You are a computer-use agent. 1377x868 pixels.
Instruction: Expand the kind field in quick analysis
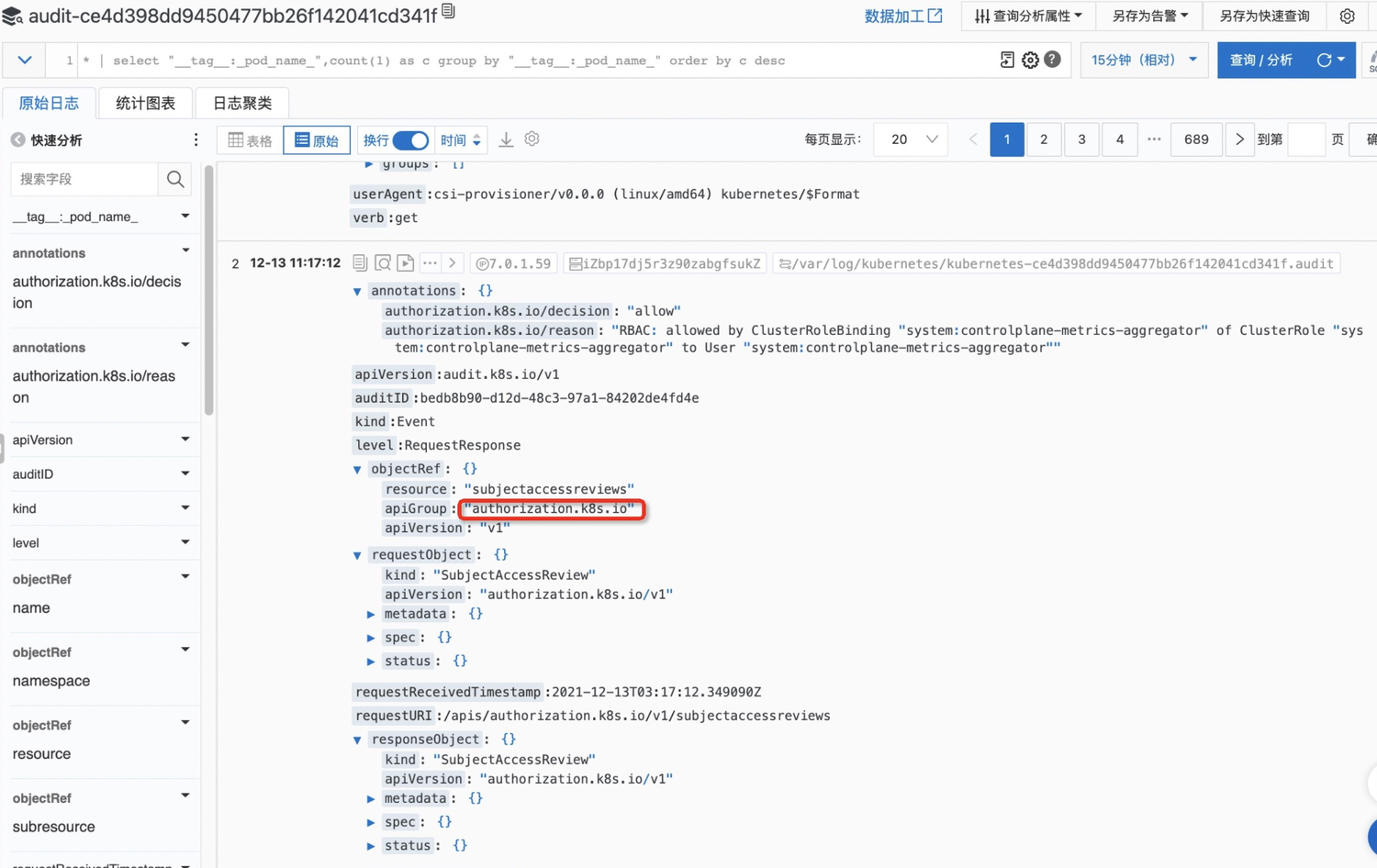click(x=185, y=507)
